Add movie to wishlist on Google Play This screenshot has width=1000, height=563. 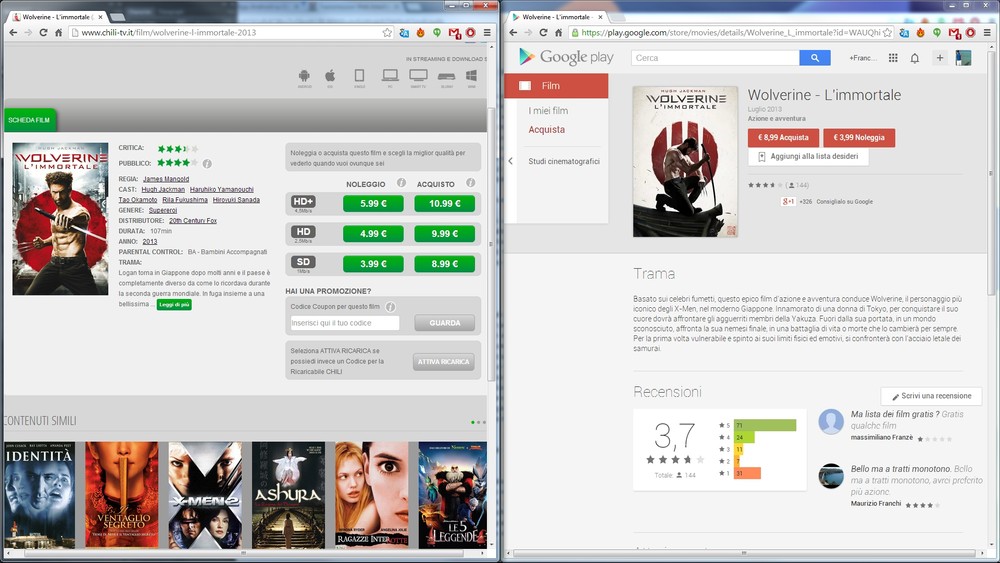808,157
